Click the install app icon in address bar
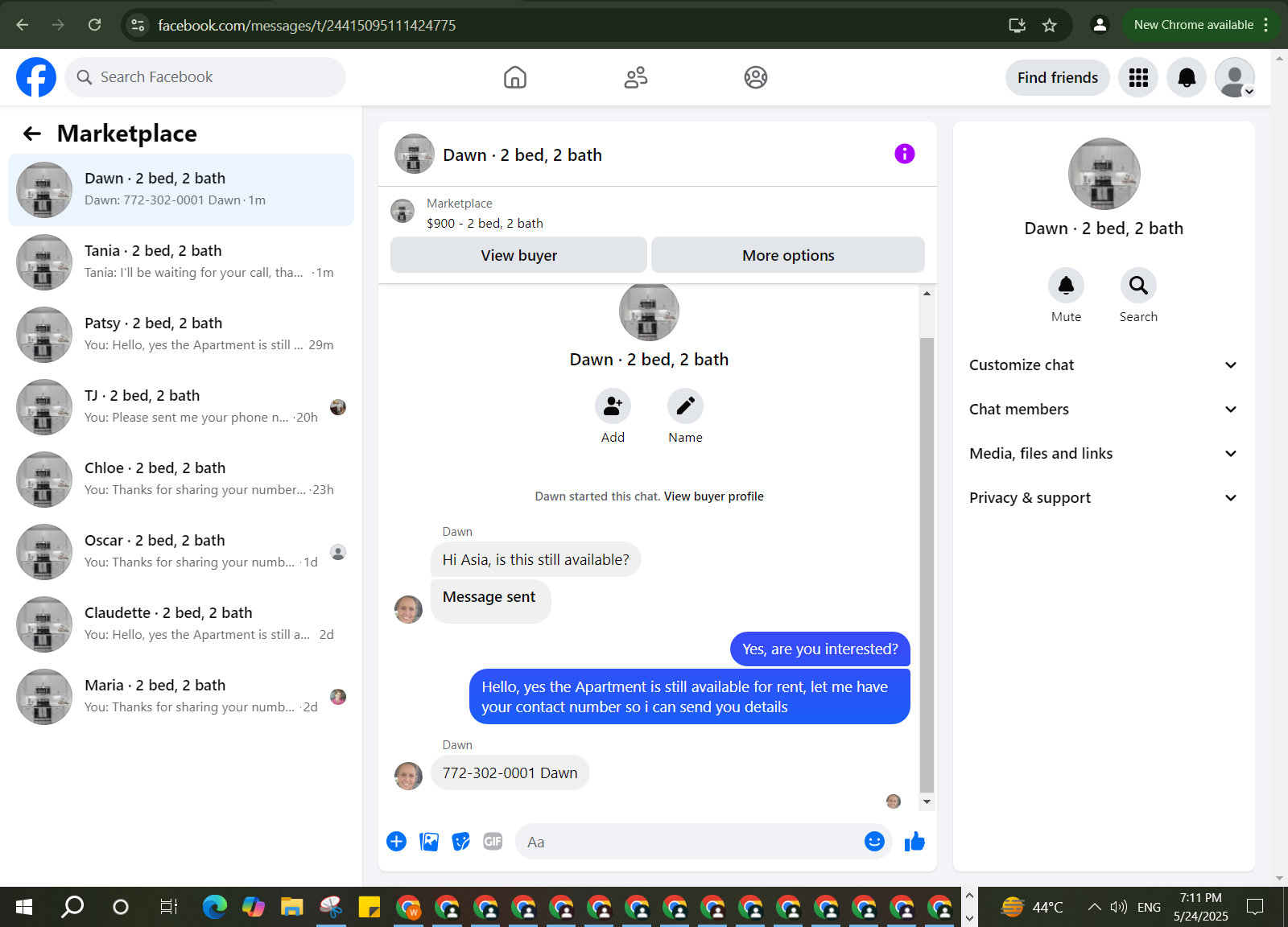 coord(1017,25)
